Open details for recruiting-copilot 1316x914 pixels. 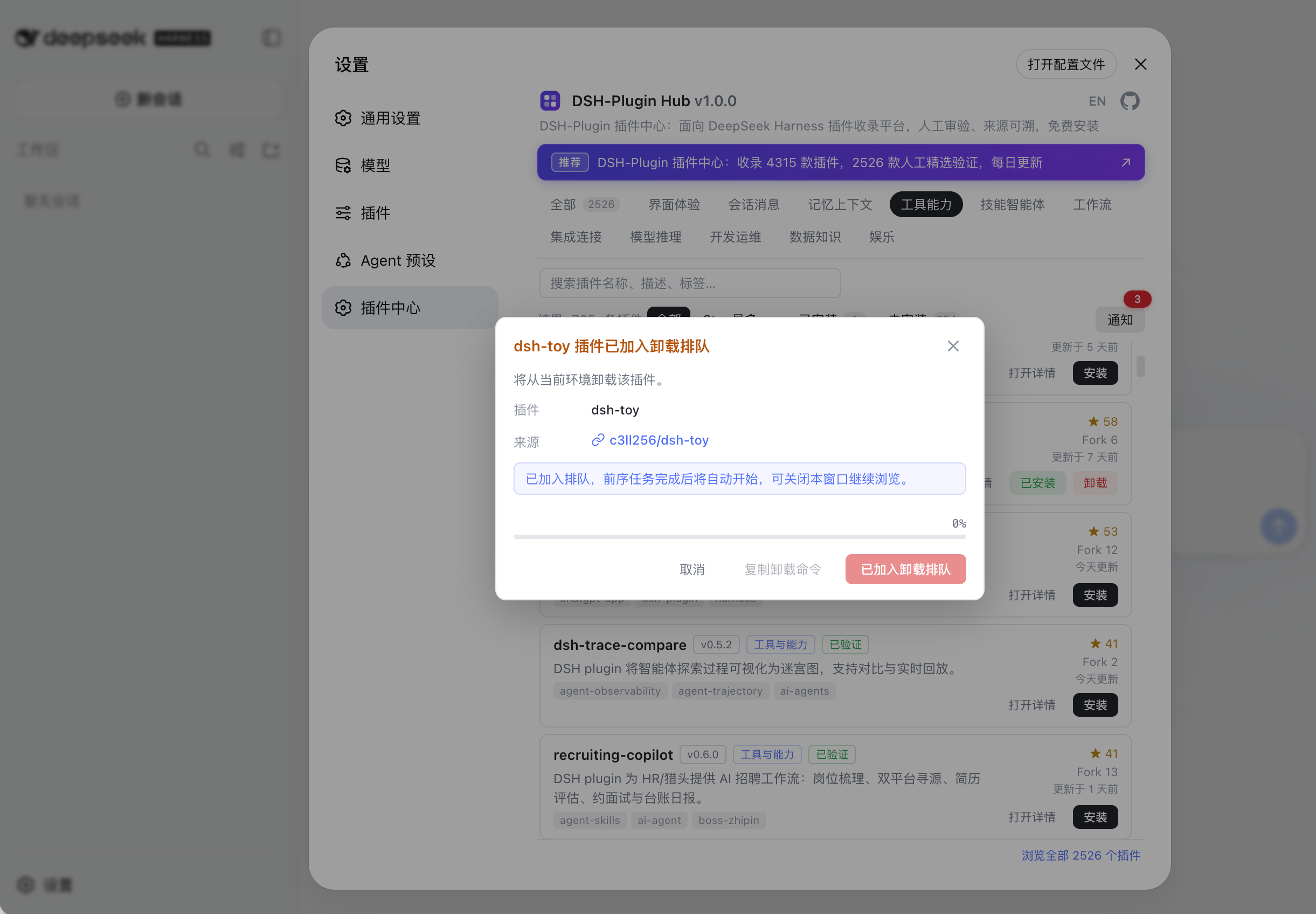[x=1031, y=817]
